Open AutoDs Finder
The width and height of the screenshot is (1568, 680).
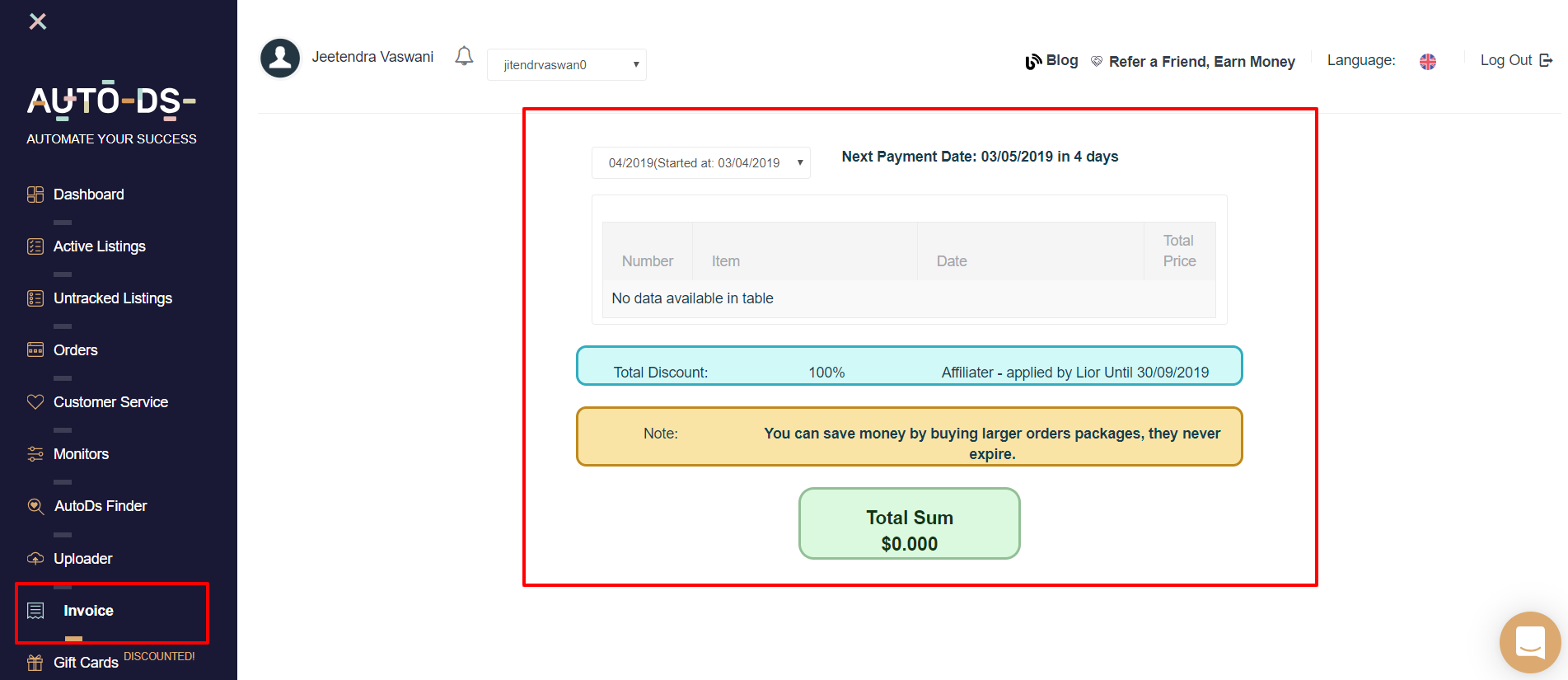[x=101, y=506]
